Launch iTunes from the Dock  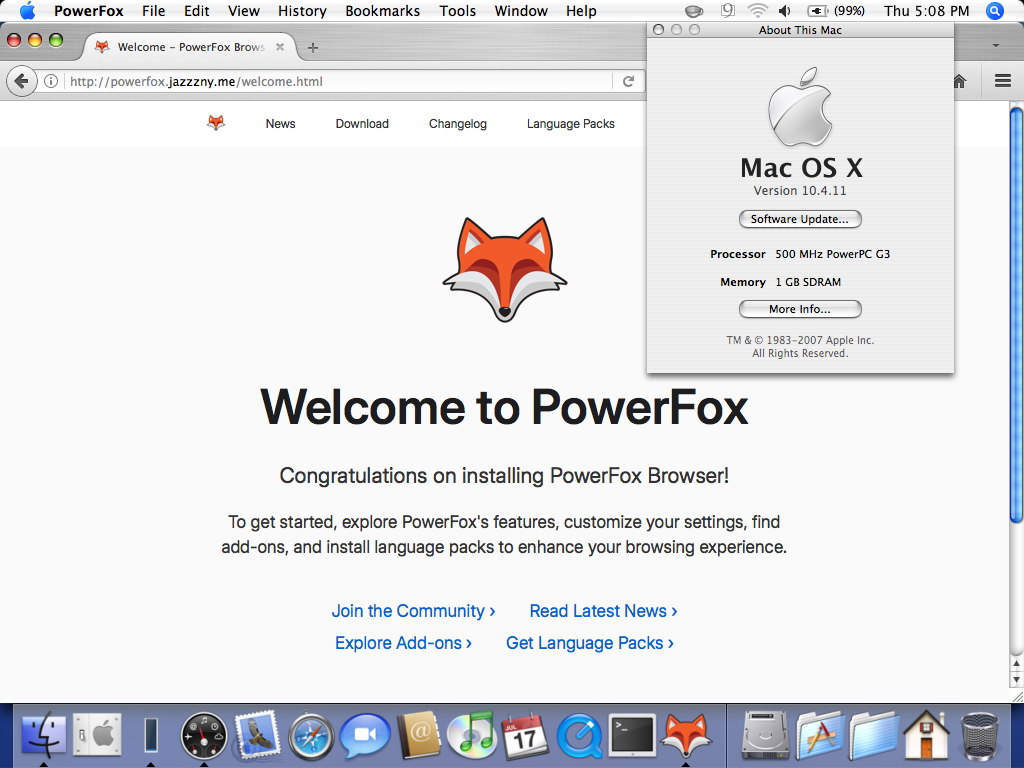(x=472, y=735)
